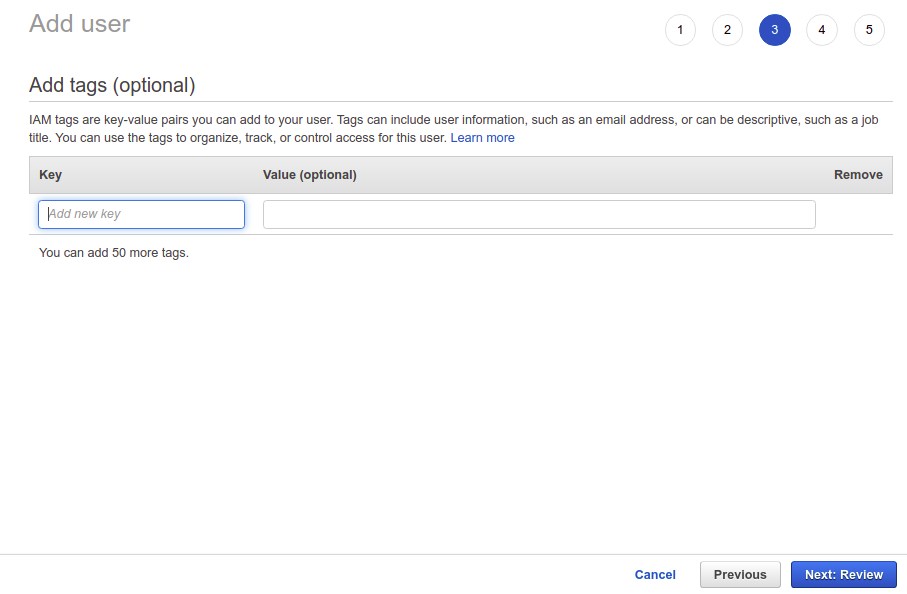The image size is (907, 594).
Task: Select the highlighted step 3 indicator
Action: pyautogui.click(x=774, y=30)
